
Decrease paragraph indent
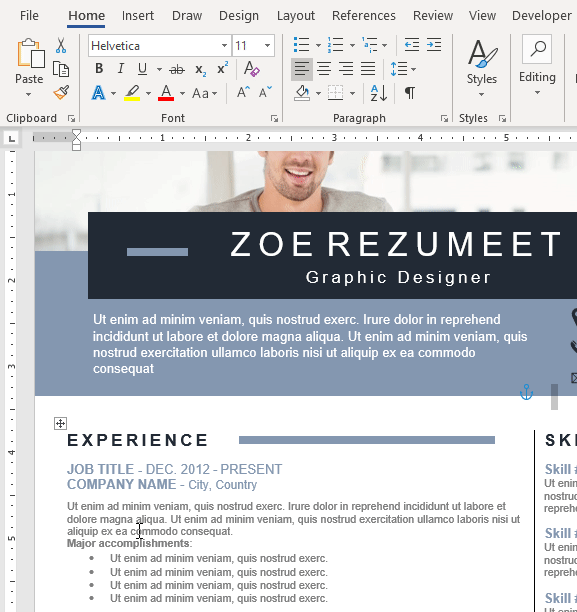411,45
